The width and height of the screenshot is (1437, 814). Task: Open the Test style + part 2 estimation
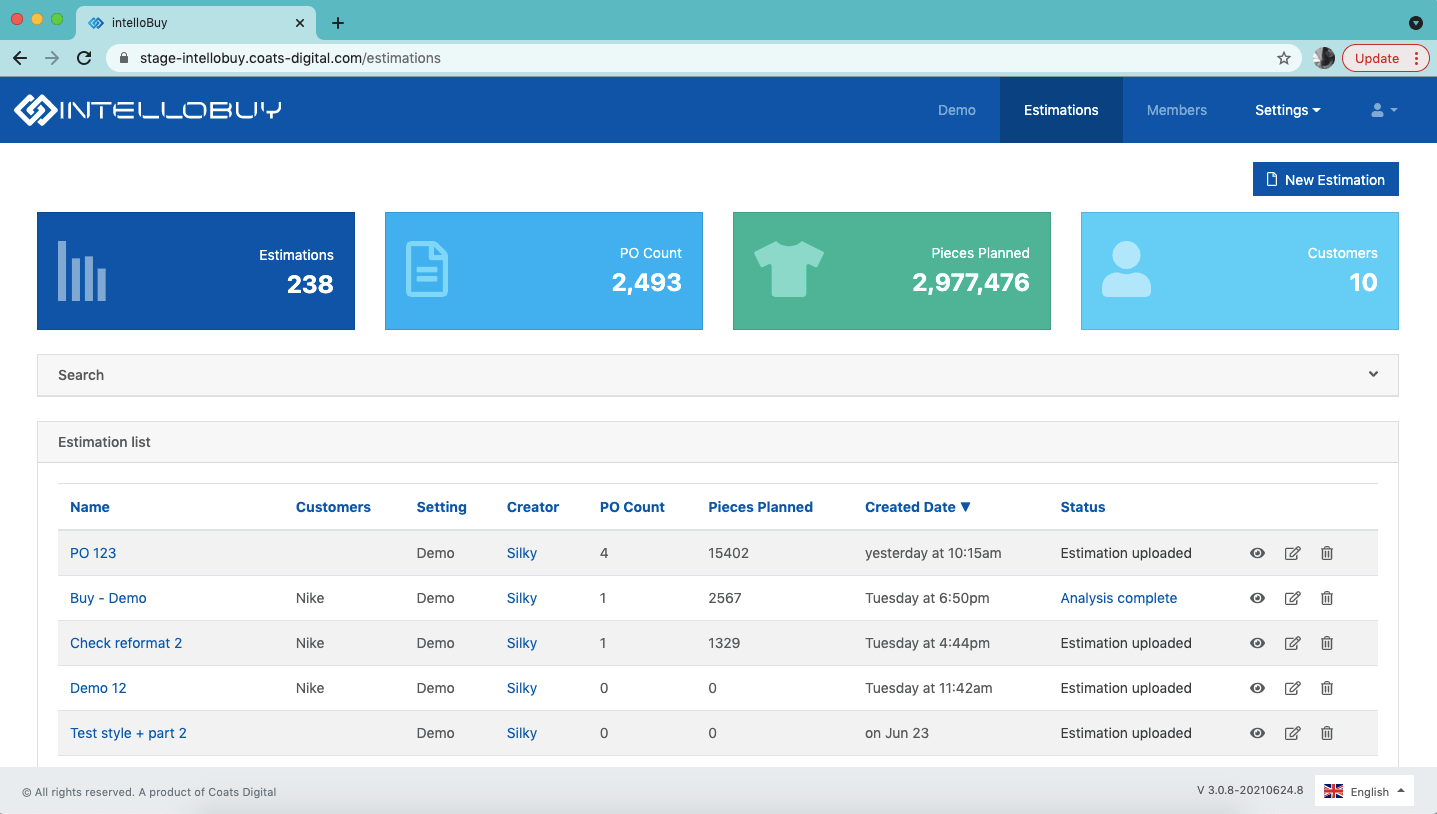128,733
